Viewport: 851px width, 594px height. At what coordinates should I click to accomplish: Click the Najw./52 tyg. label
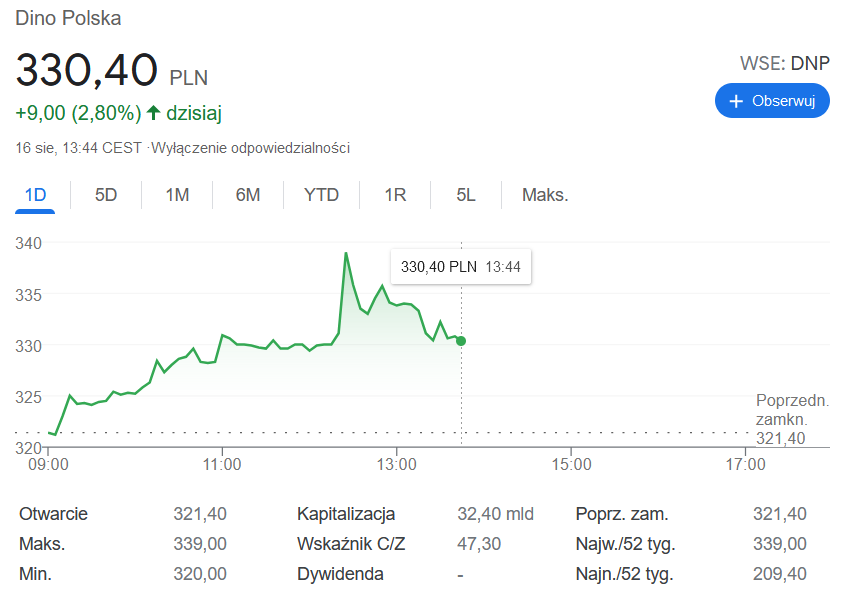click(625, 544)
